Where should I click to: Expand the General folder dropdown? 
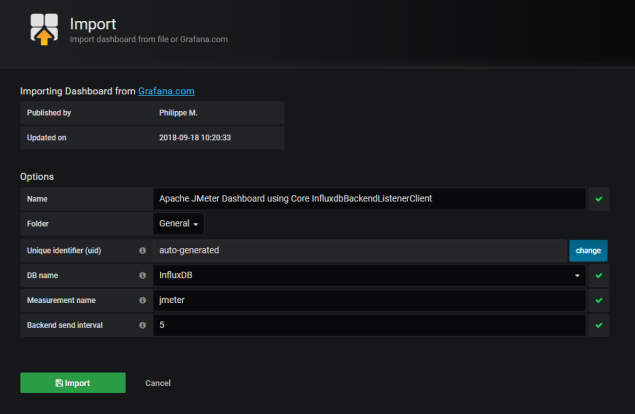tap(180, 224)
